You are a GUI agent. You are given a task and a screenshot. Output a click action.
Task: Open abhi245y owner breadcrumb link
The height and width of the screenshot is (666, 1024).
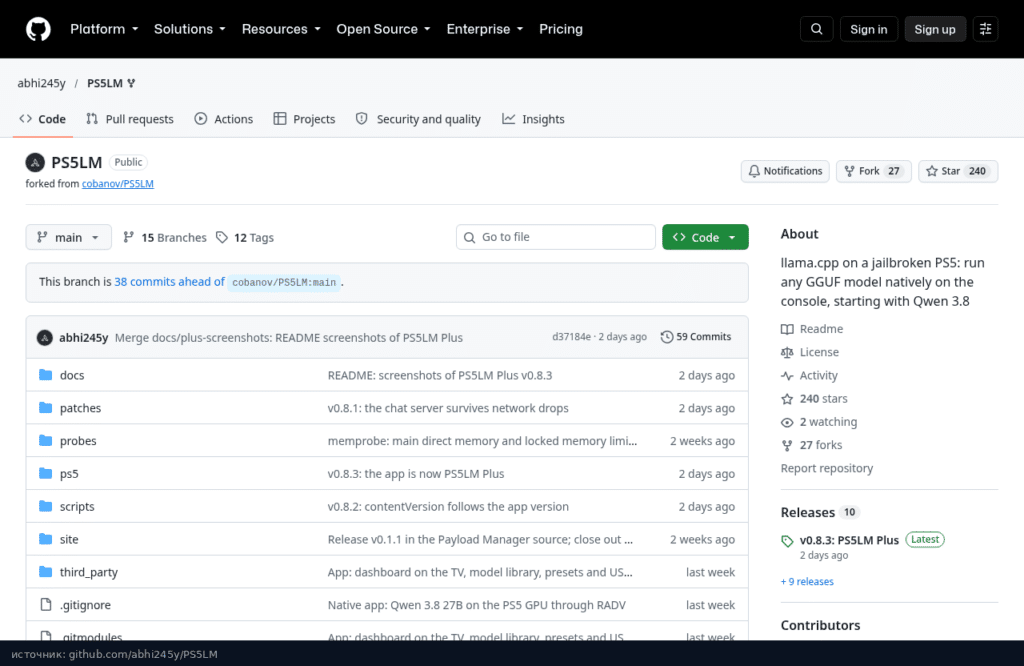tap(41, 83)
